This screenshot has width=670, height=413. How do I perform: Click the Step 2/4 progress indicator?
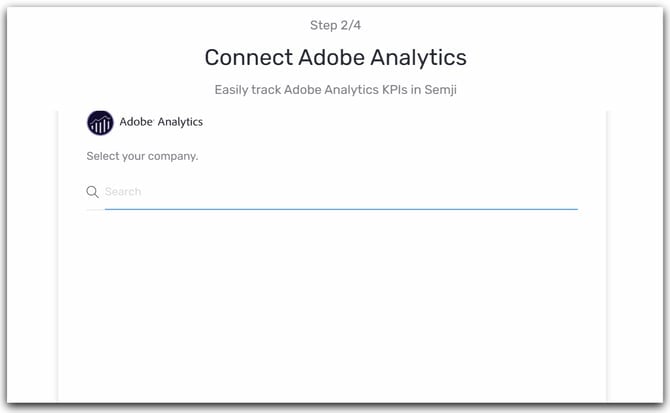pos(335,25)
